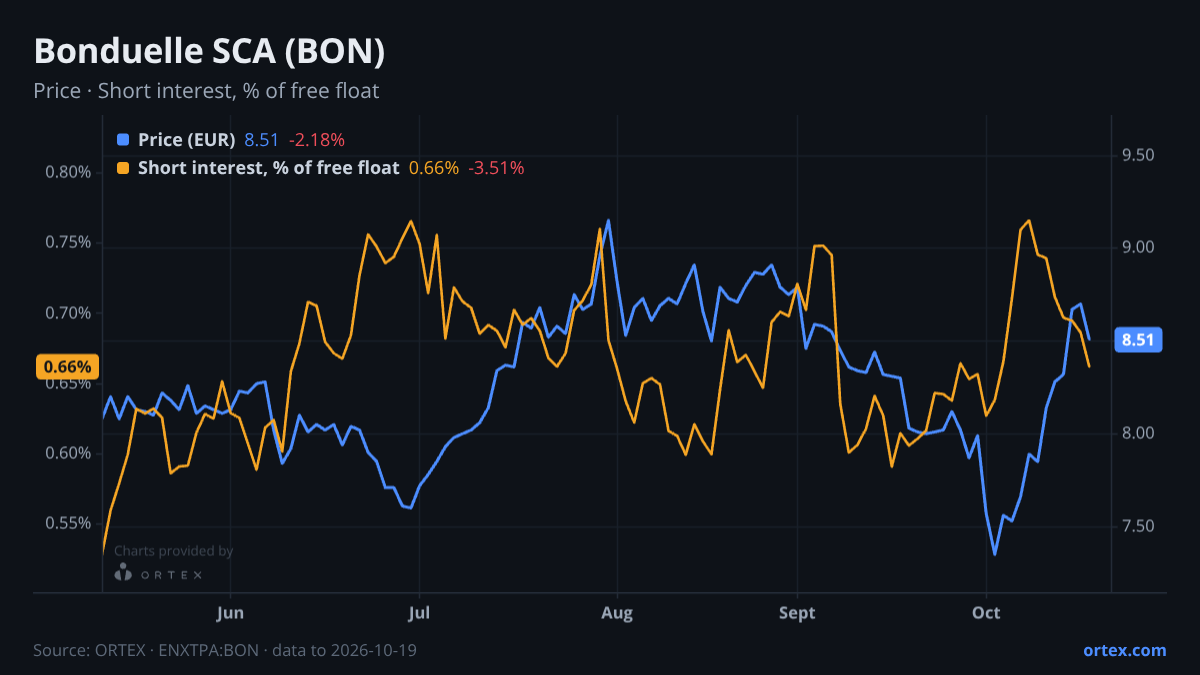Click the 'Charts provided by' text
This screenshot has height=675, width=1200.
click(x=174, y=551)
